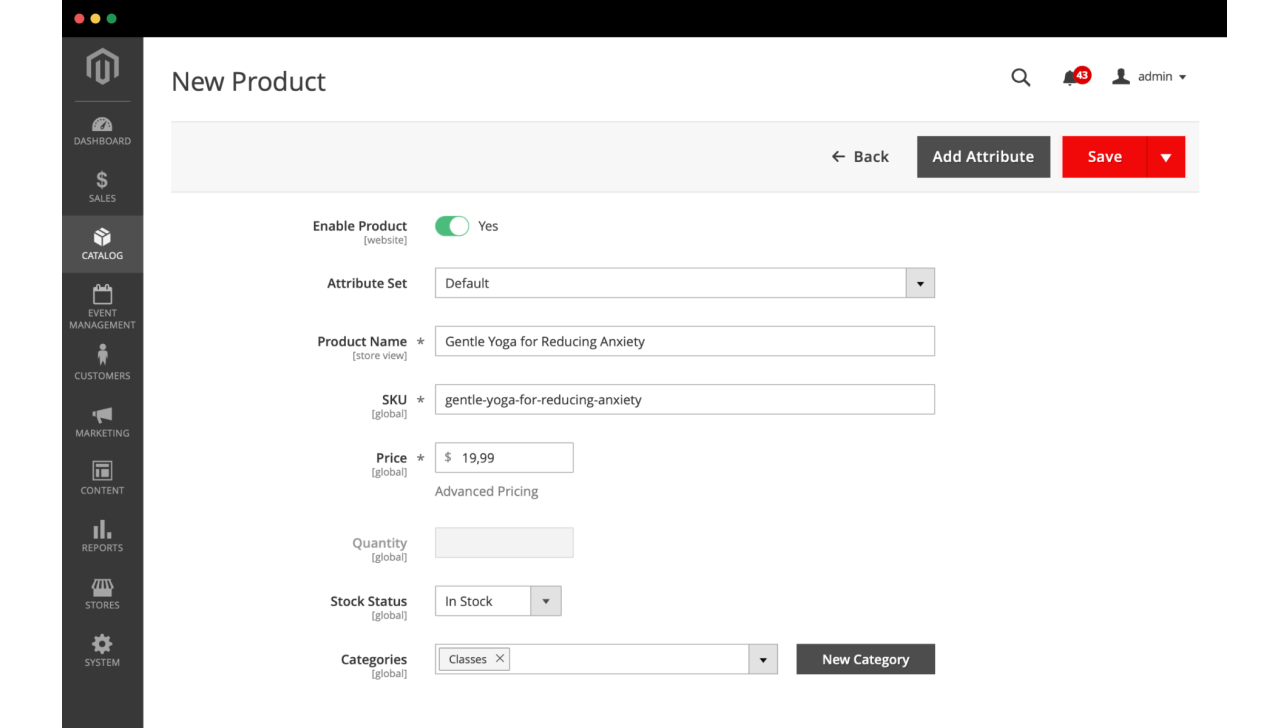Open the System section
The height and width of the screenshot is (728, 1288).
tap(102, 650)
